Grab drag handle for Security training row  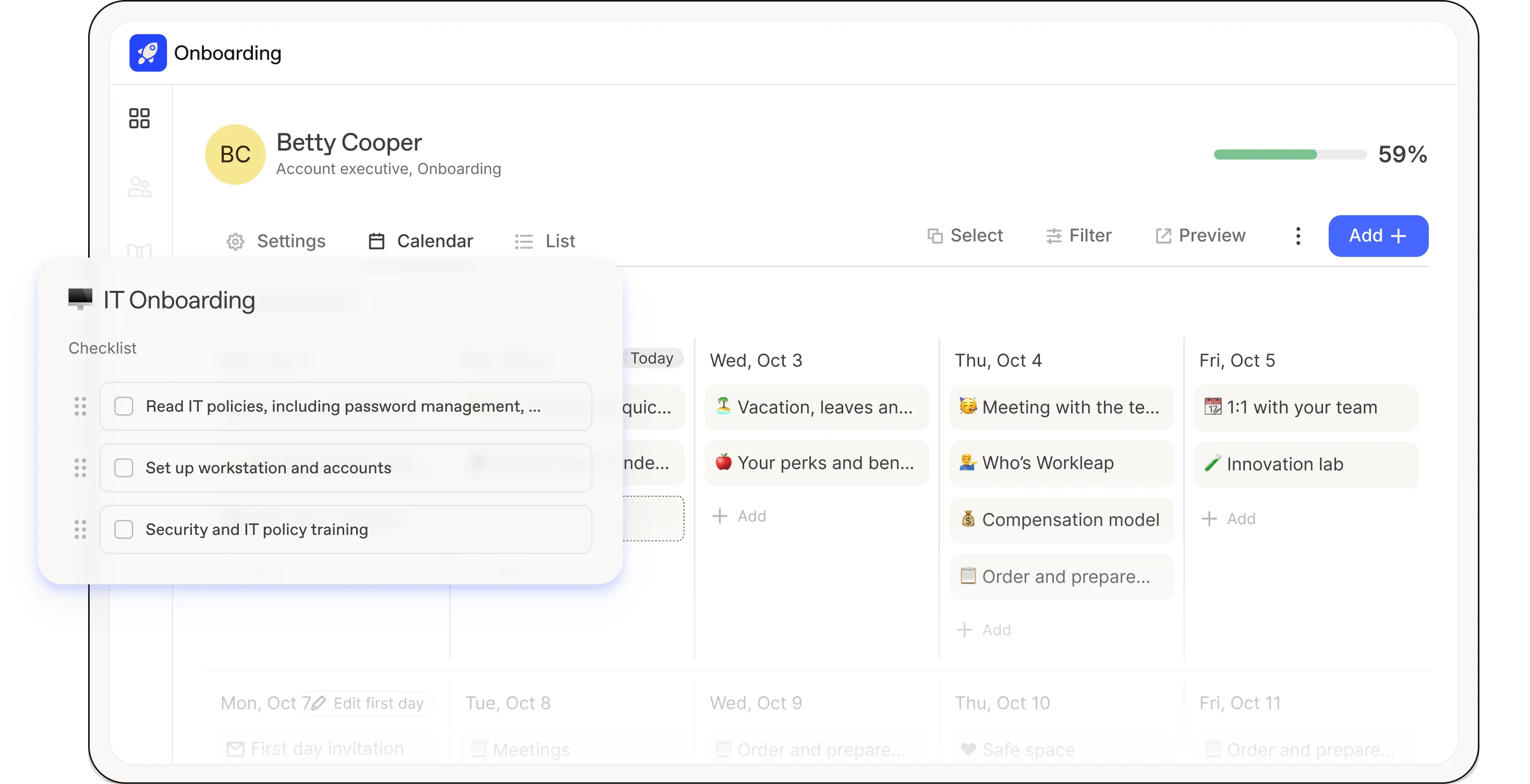80,529
